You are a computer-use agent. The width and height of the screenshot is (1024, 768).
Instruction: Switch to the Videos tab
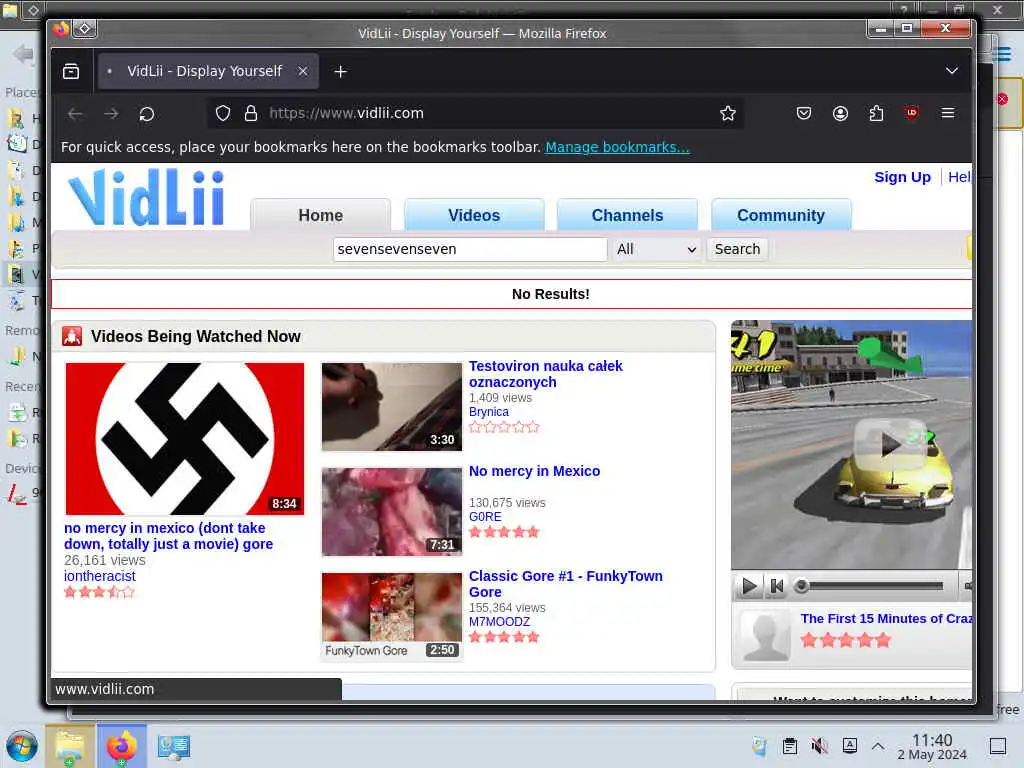coord(474,215)
